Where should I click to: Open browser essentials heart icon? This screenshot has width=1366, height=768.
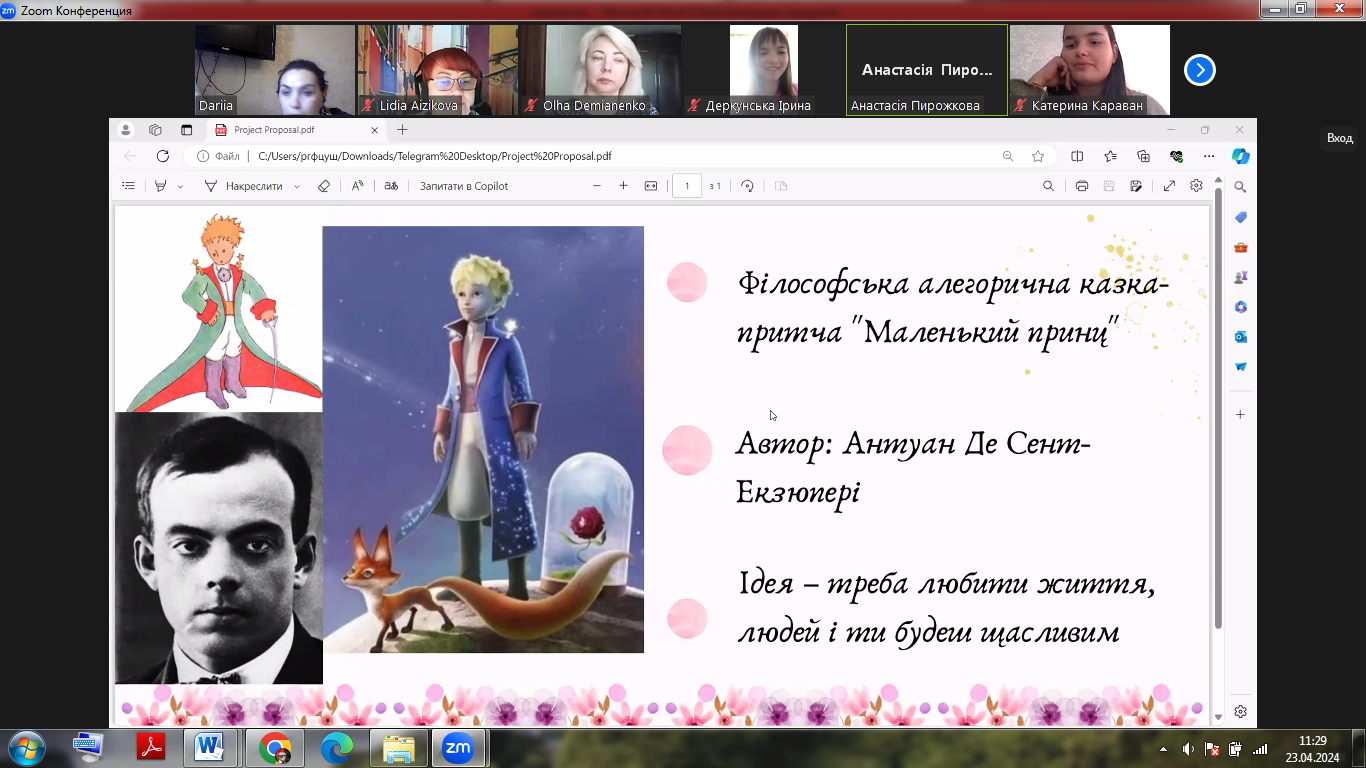1176,156
